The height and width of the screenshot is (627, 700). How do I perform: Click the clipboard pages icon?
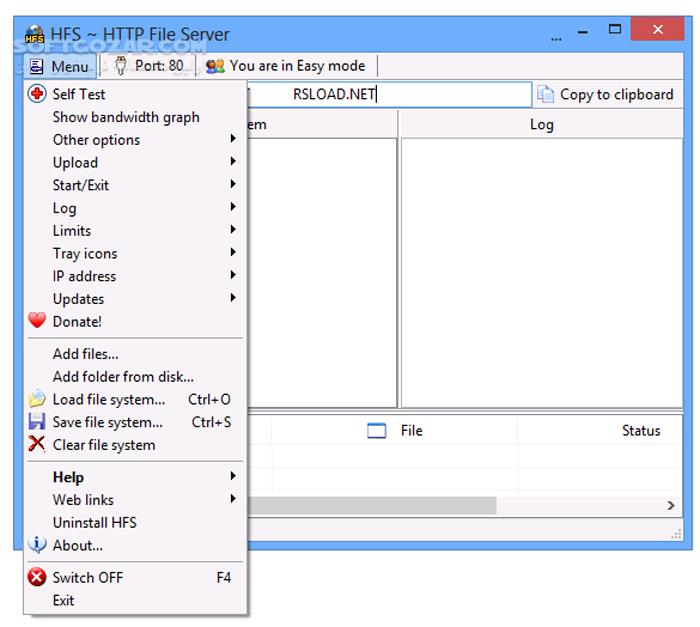point(546,94)
